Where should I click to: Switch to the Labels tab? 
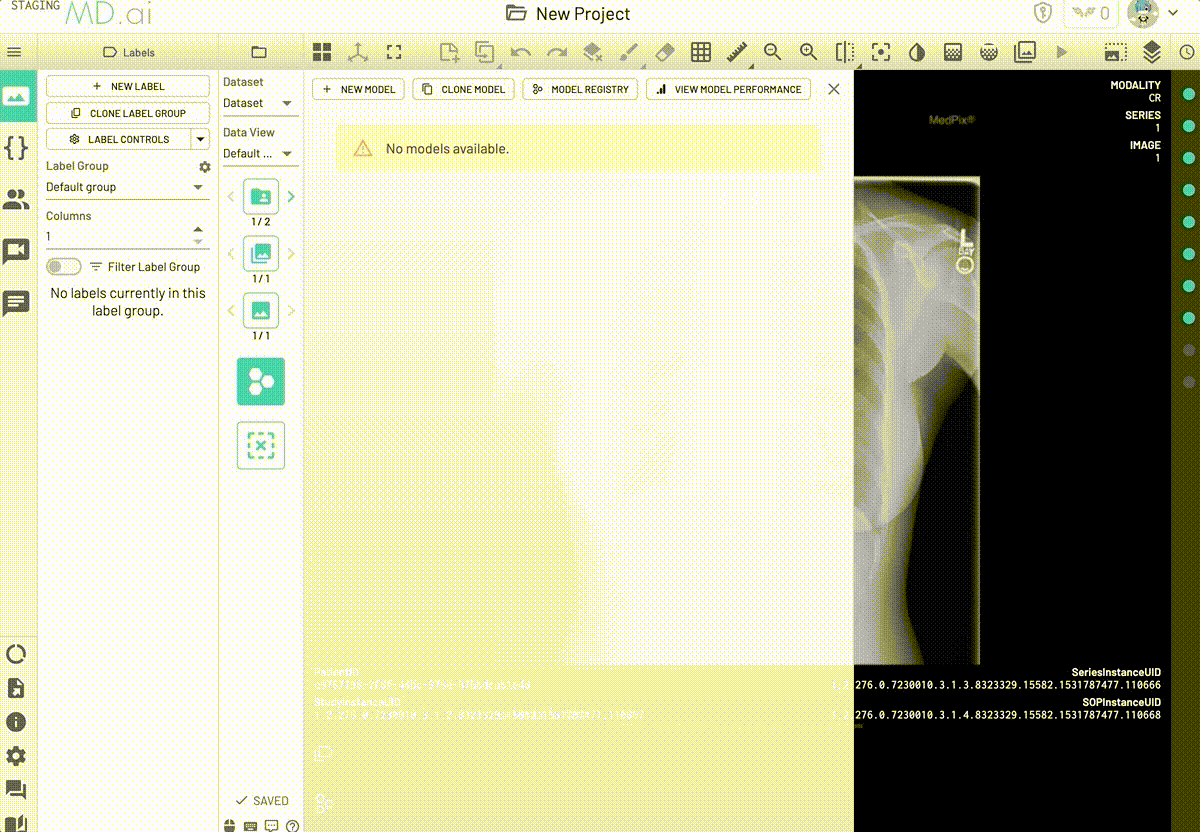point(129,52)
